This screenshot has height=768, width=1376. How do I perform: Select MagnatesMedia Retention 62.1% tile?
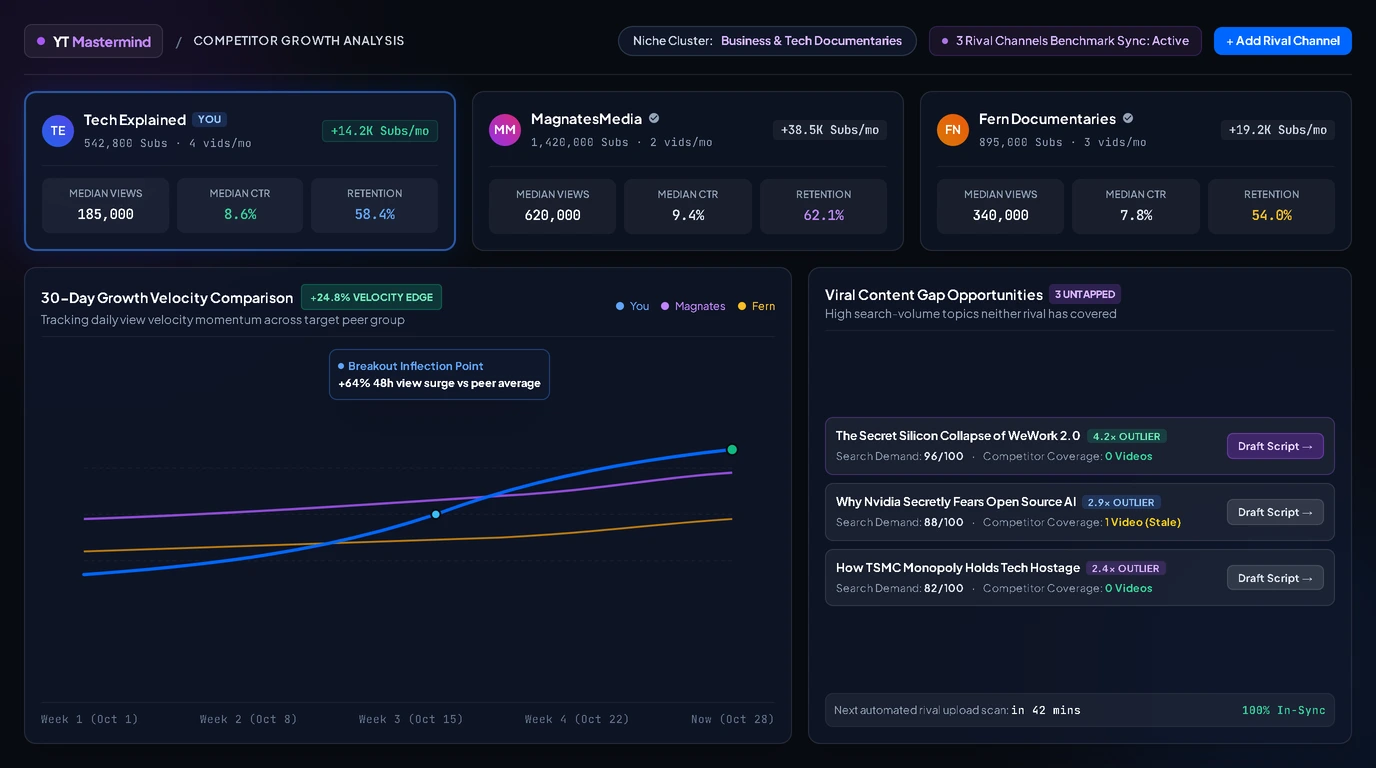(x=823, y=206)
